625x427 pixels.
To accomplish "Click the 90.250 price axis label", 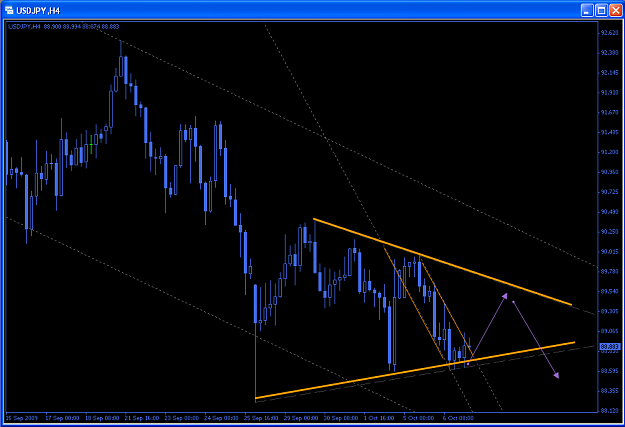I will pos(610,232).
